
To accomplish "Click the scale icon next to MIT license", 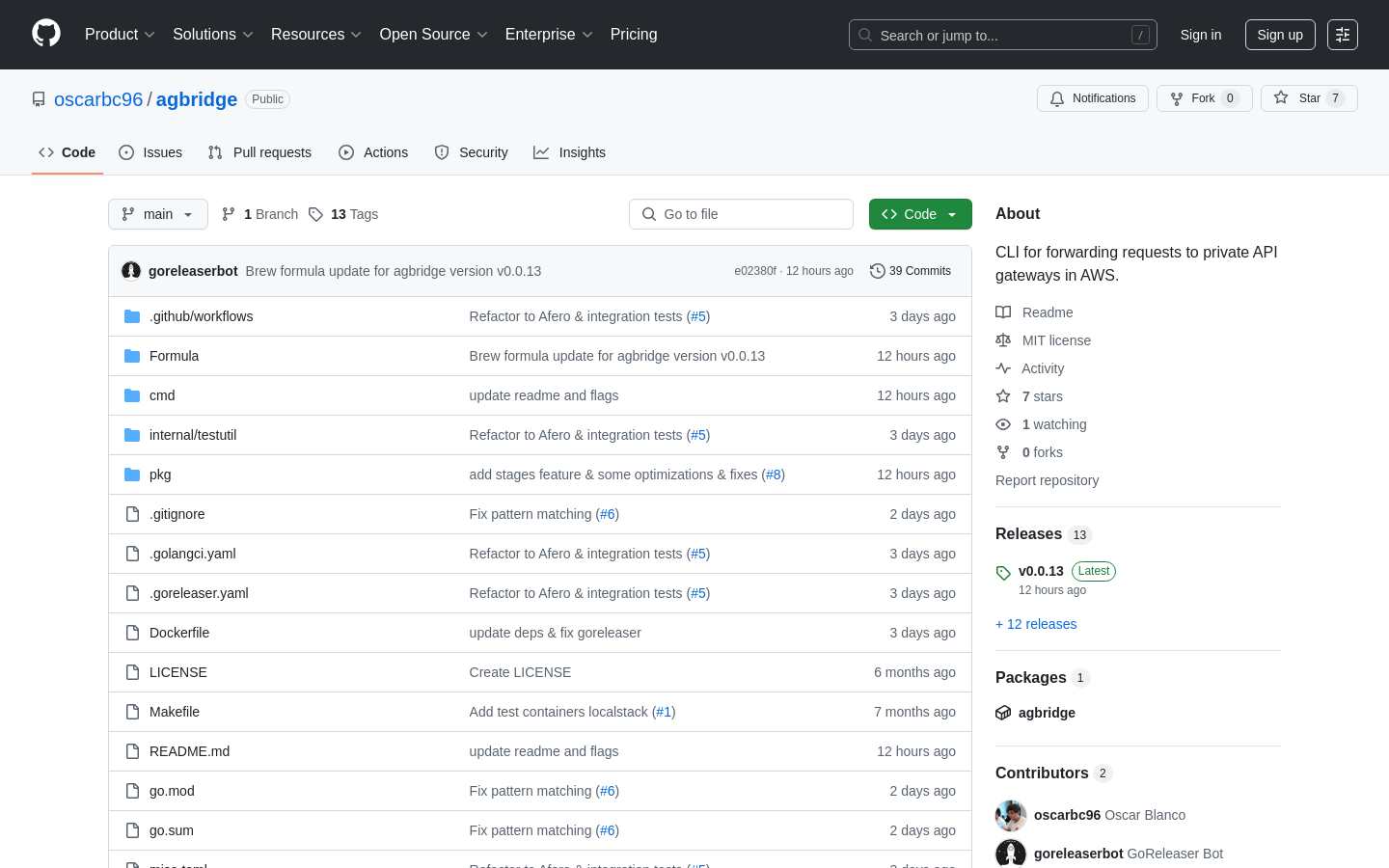I will coord(1003,340).
